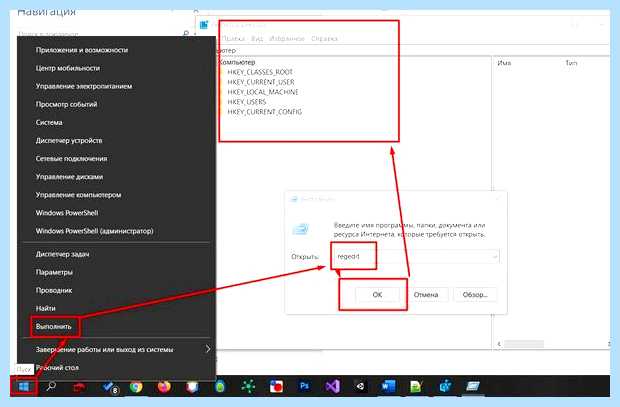Viewport: 620px width, 407px height.
Task: Select HKEY_CURRENT_USER key
Action: pyautogui.click(x=261, y=82)
